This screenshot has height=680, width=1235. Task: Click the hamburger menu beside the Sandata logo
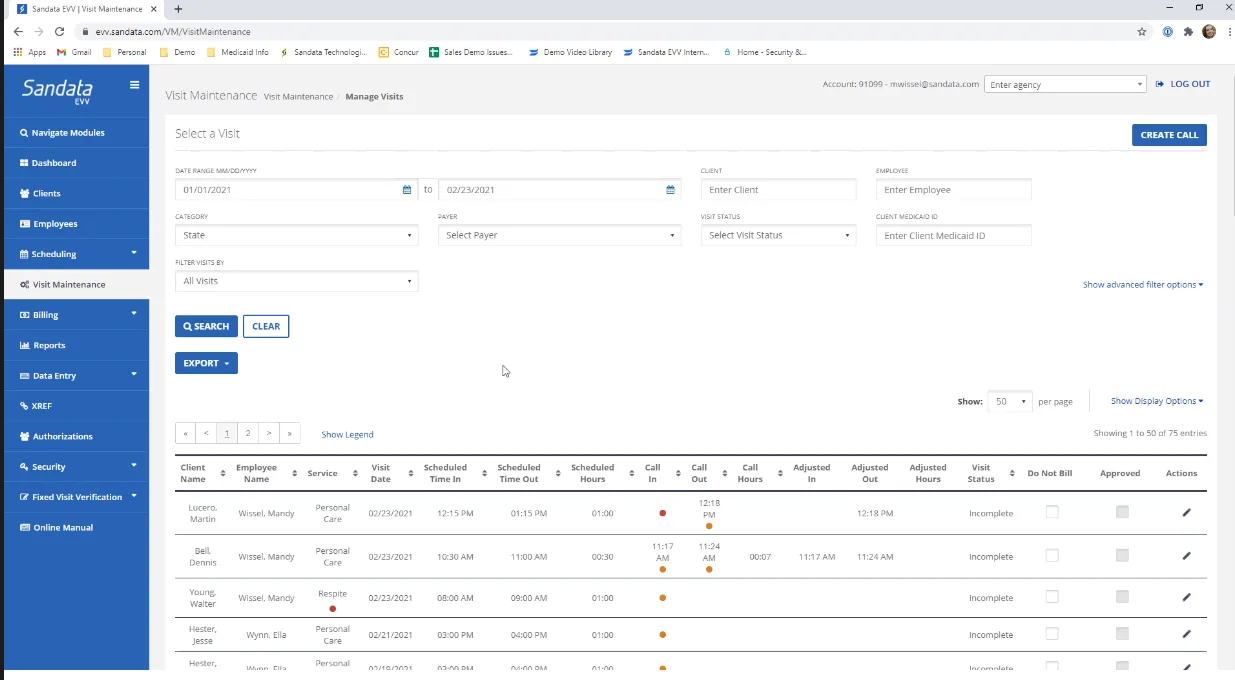click(133, 85)
